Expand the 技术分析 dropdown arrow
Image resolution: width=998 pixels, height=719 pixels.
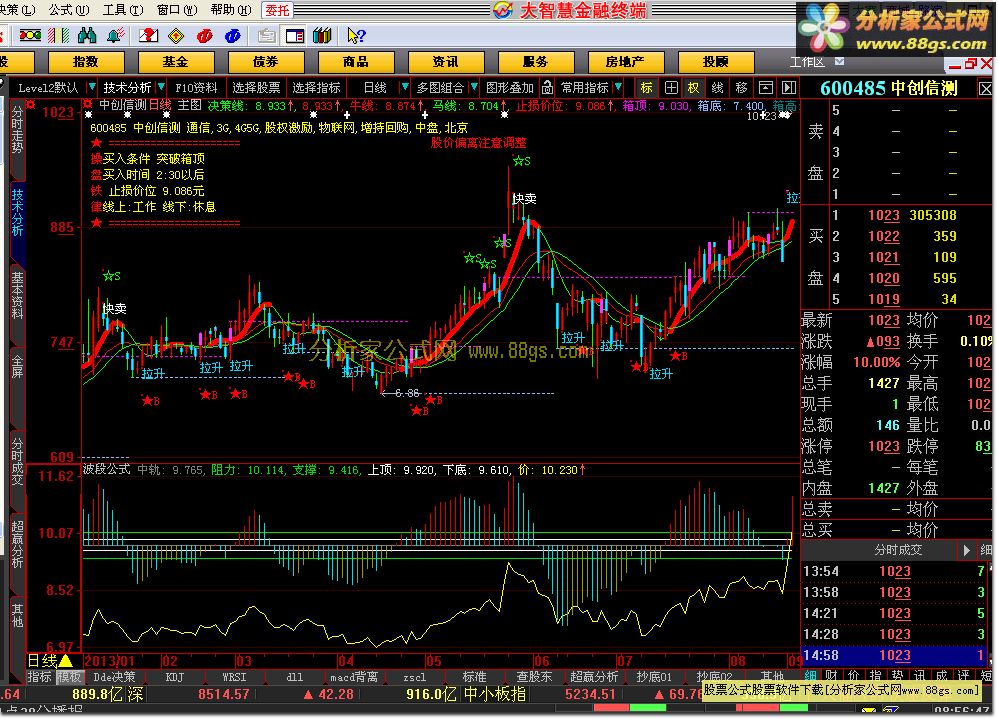pyautogui.click(x=161, y=87)
